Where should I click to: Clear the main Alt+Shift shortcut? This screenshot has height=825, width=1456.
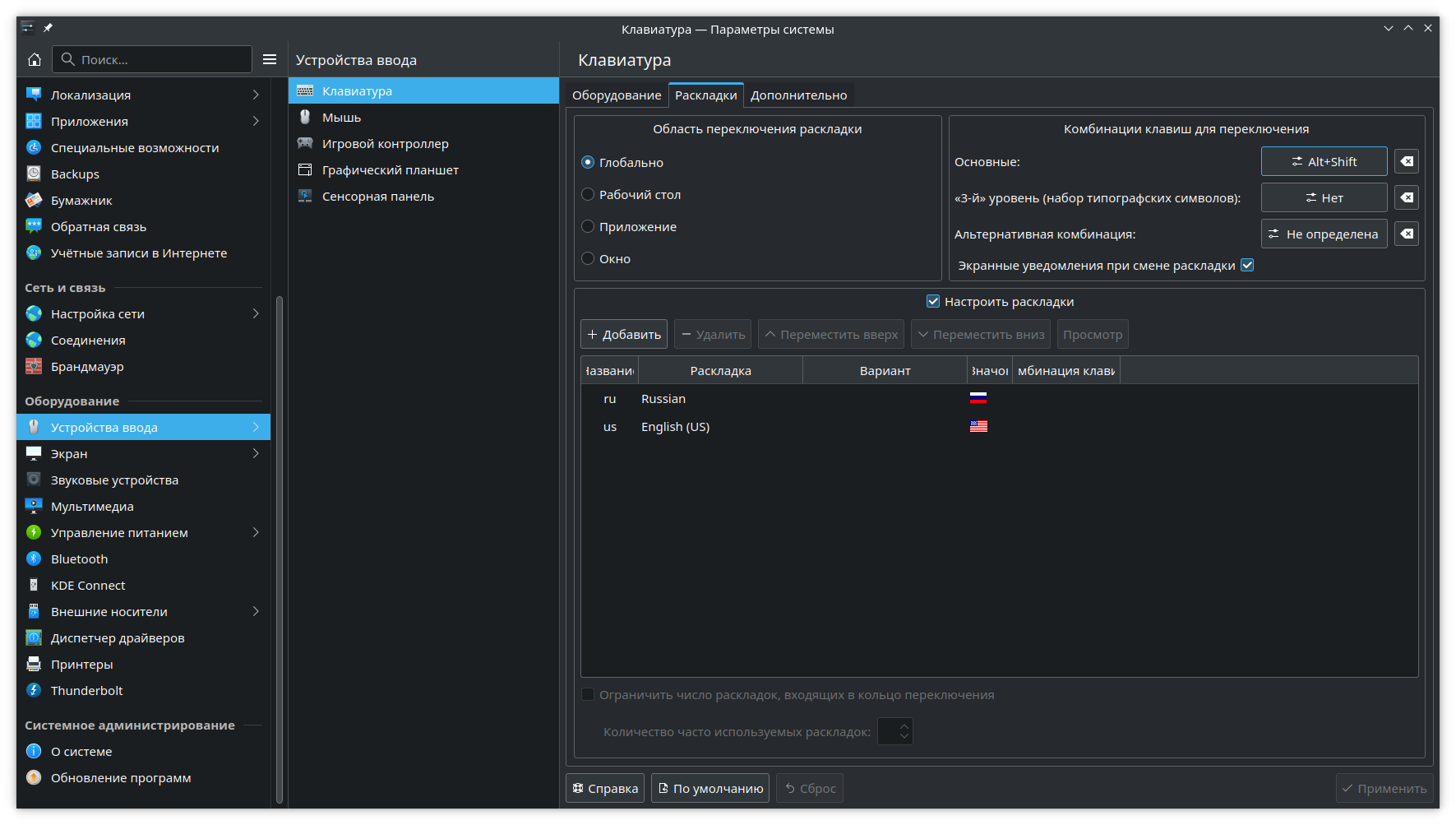[1407, 161]
